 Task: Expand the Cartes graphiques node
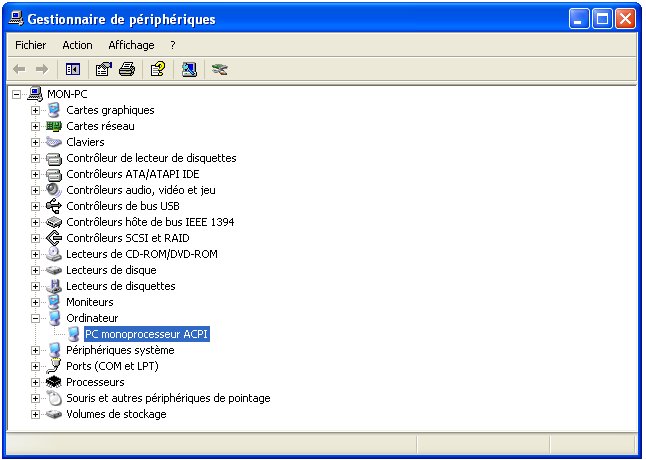(x=35, y=110)
